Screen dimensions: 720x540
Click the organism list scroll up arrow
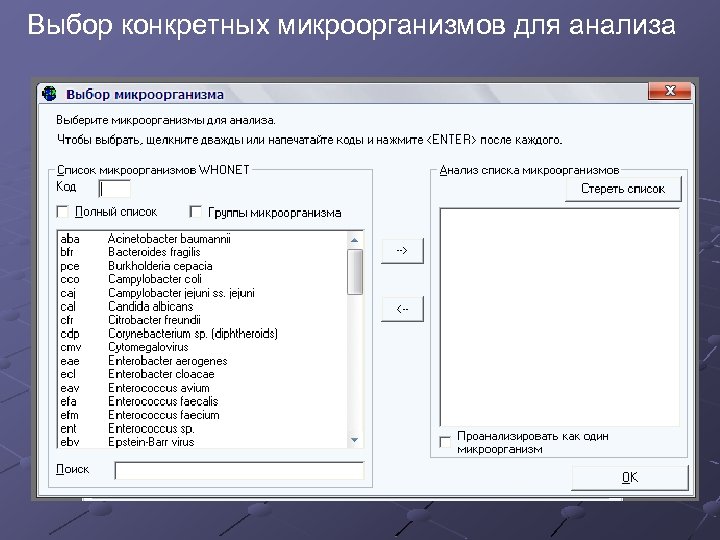click(354, 240)
